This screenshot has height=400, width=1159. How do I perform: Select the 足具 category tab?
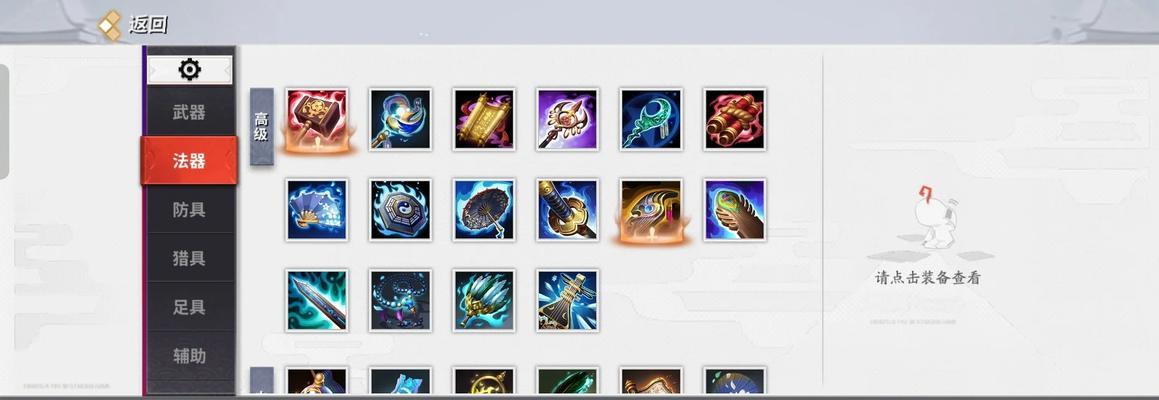coord(189,308)
